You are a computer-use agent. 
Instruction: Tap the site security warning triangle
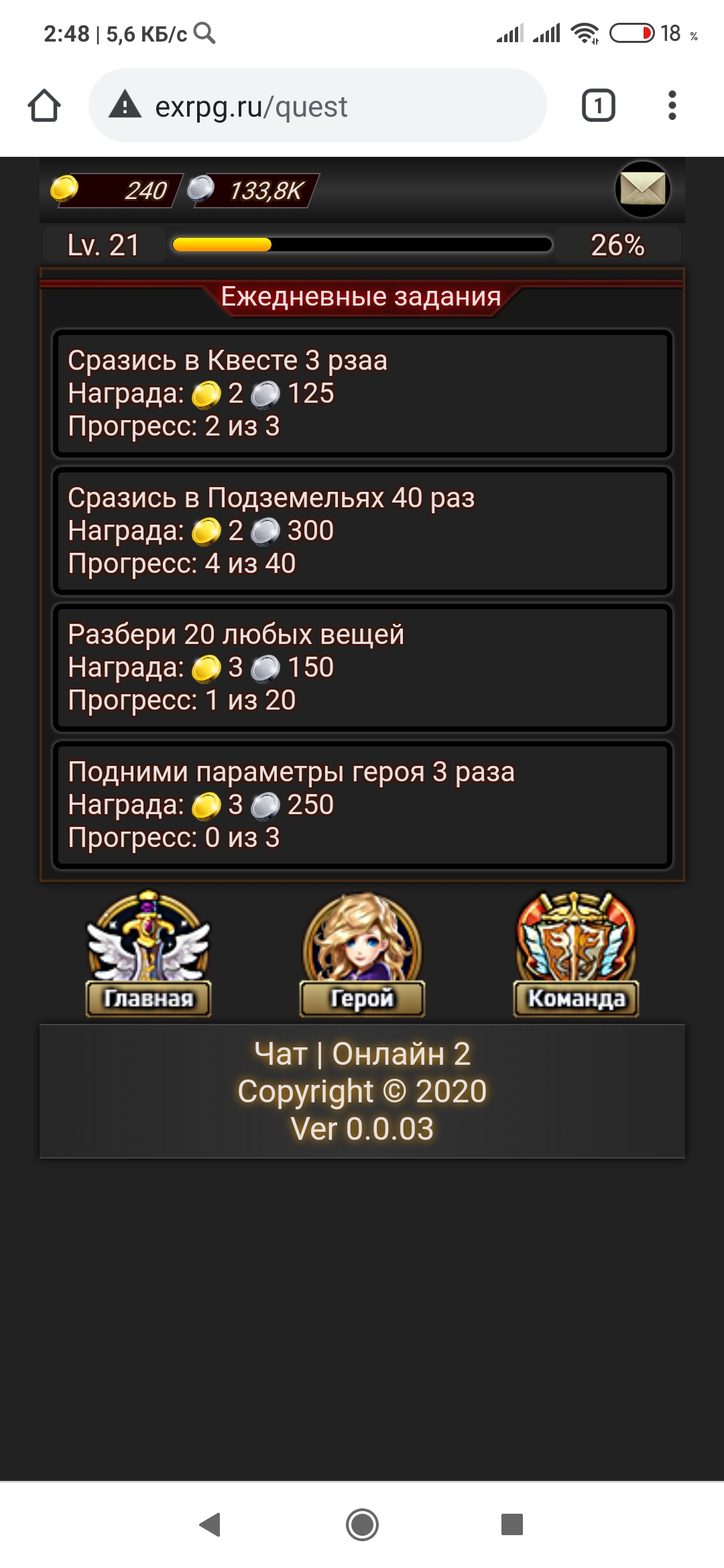(x=125, y=105)
